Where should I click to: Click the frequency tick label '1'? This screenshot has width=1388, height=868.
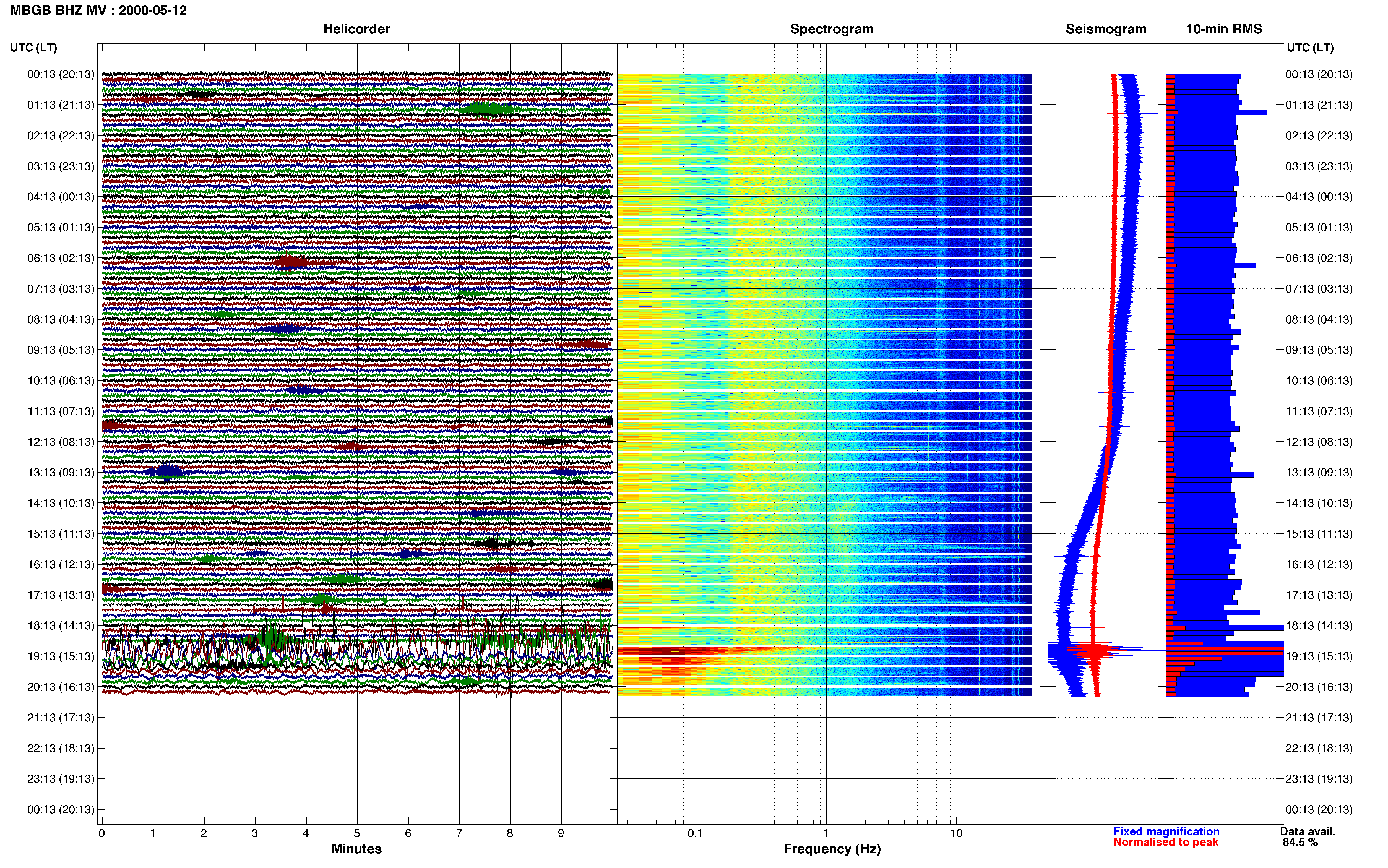(826, 833)
